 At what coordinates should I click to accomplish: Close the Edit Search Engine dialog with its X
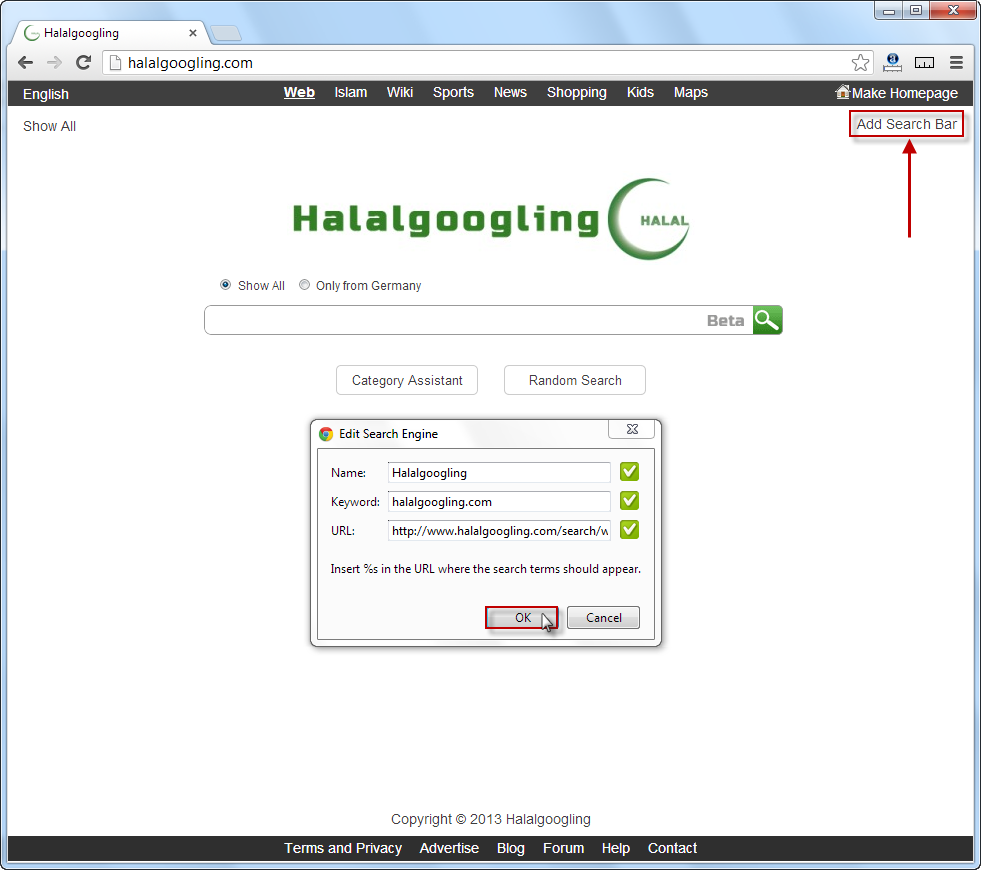pos(632,429)
